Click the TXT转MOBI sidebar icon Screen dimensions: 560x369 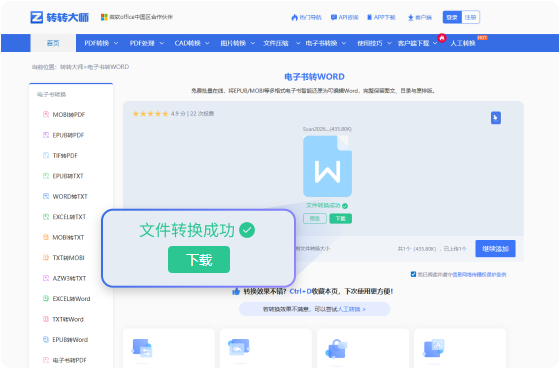(x=46, y=258)
